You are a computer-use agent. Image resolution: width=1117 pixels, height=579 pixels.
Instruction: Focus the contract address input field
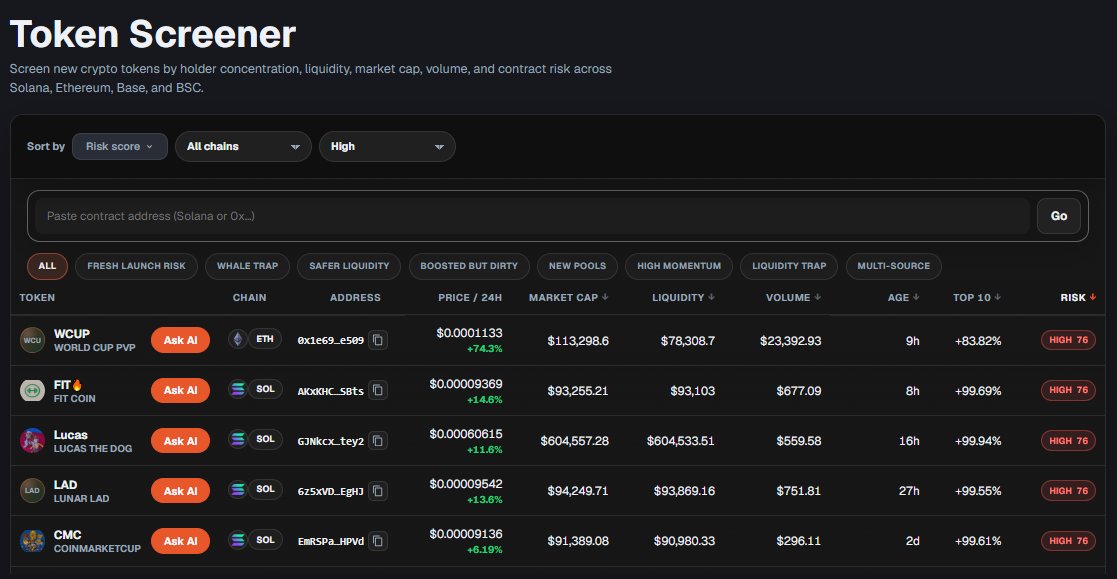pos(533,216)
